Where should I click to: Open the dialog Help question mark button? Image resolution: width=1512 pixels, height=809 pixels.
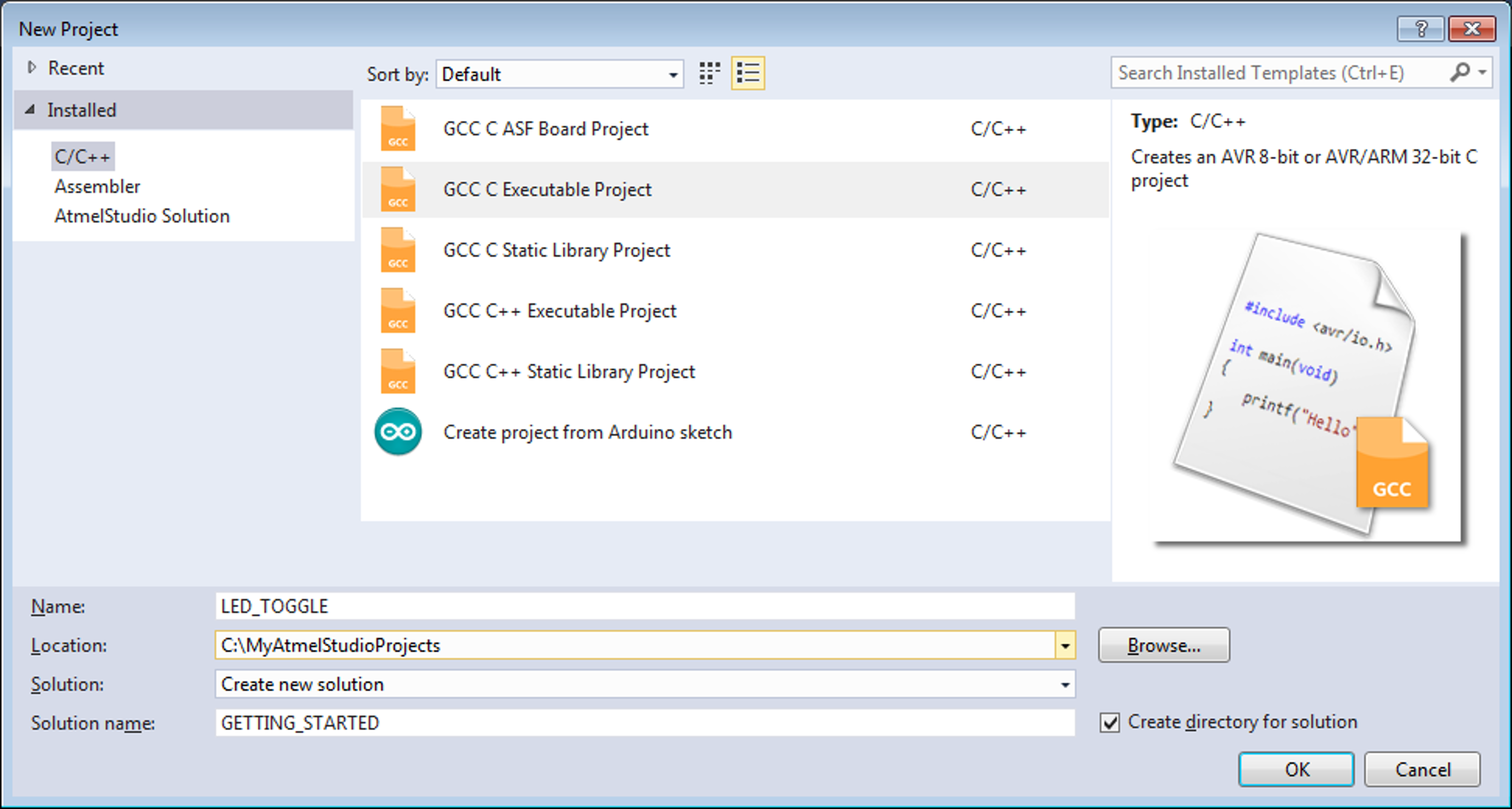click(x=1420, y=29)
